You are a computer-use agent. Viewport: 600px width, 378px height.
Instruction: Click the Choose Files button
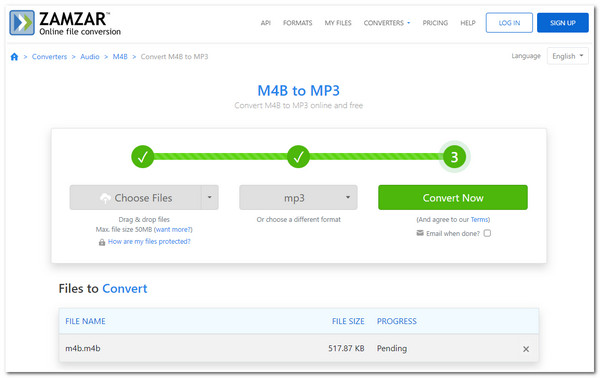pyautogui.click(x=135, y=197)
